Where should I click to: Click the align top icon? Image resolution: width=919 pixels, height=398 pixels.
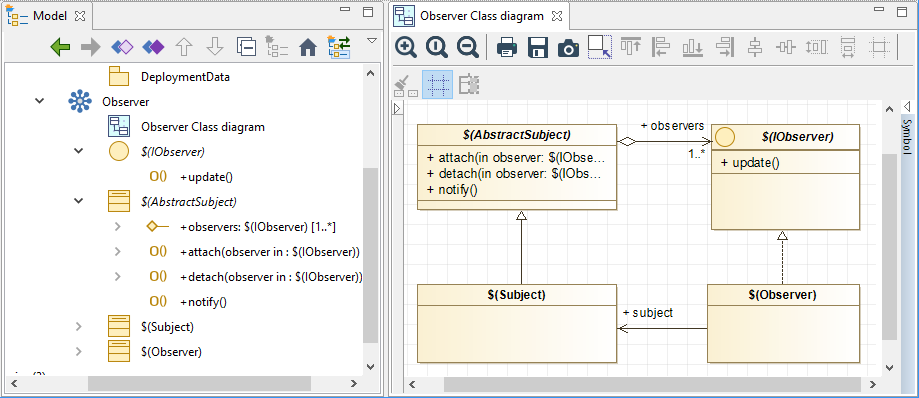click(631, 46)
